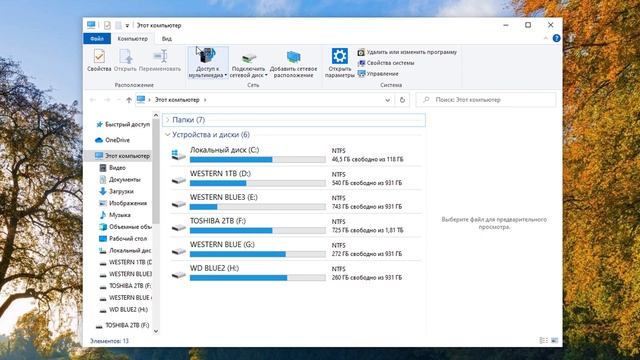Select TOSHIBA 2TB (F:) drive icon
Screen dimensions: 640x360
(179, 227)
